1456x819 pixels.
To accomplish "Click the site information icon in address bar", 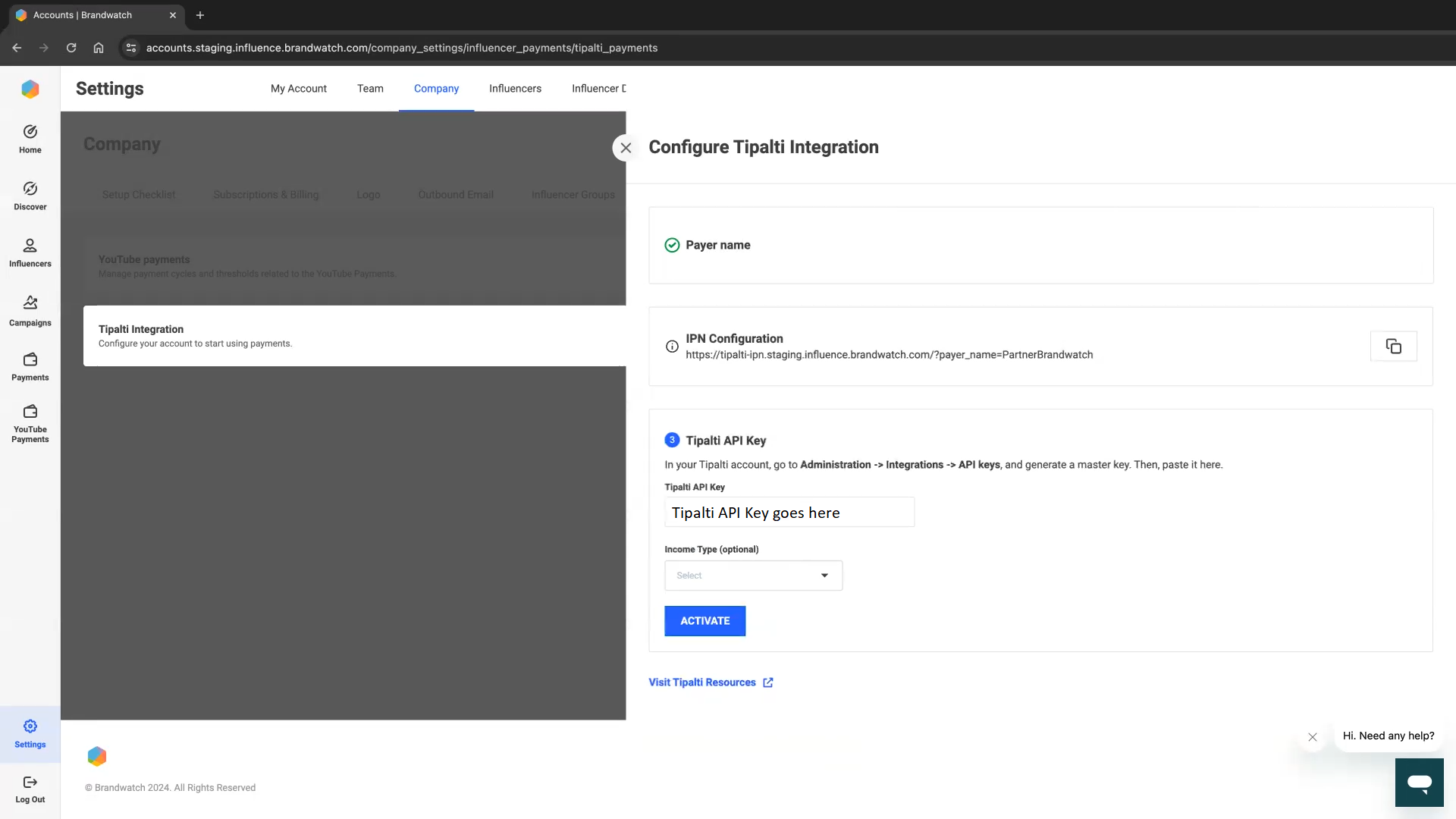I will 131,48.
